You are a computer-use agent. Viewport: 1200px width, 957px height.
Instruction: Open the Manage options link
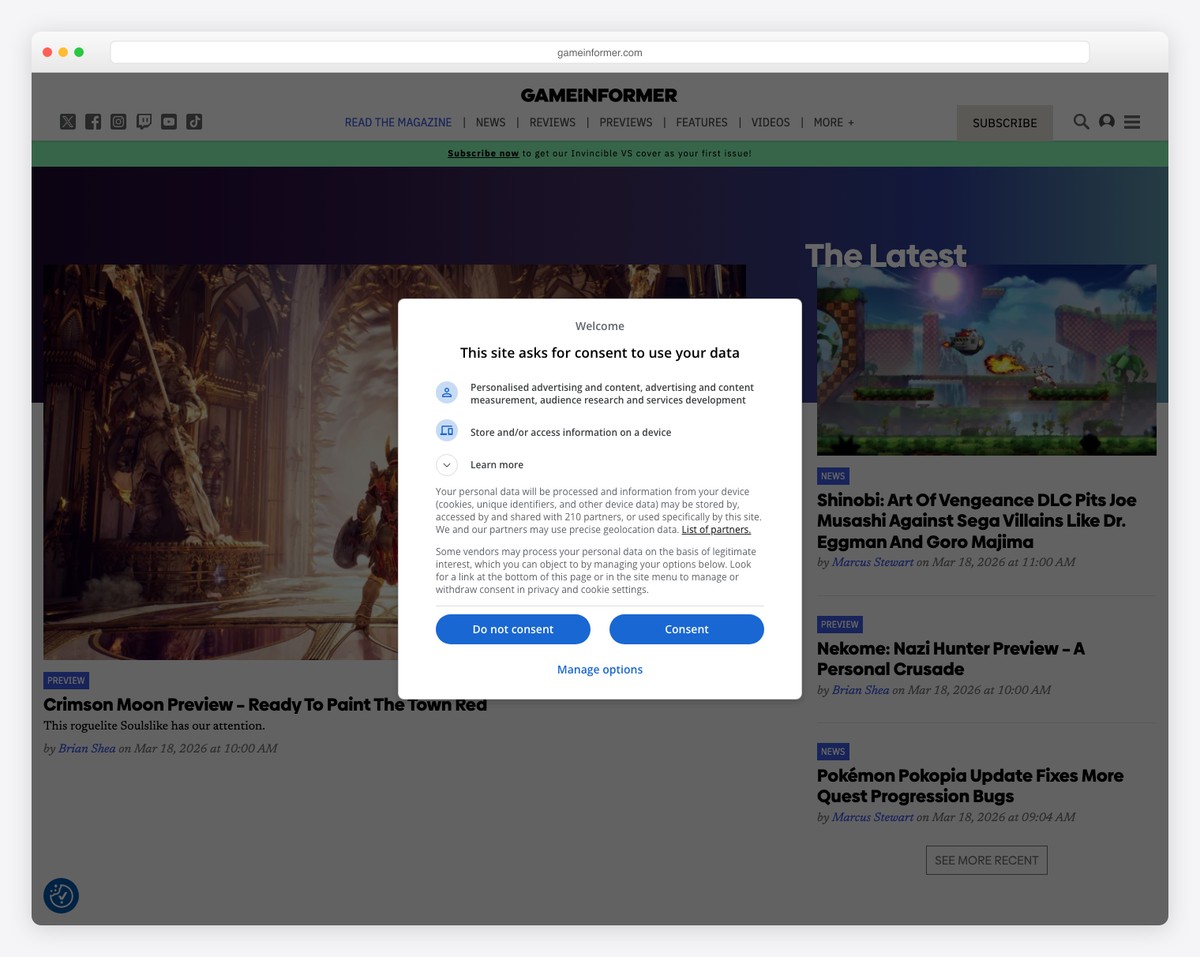(600, 670)
